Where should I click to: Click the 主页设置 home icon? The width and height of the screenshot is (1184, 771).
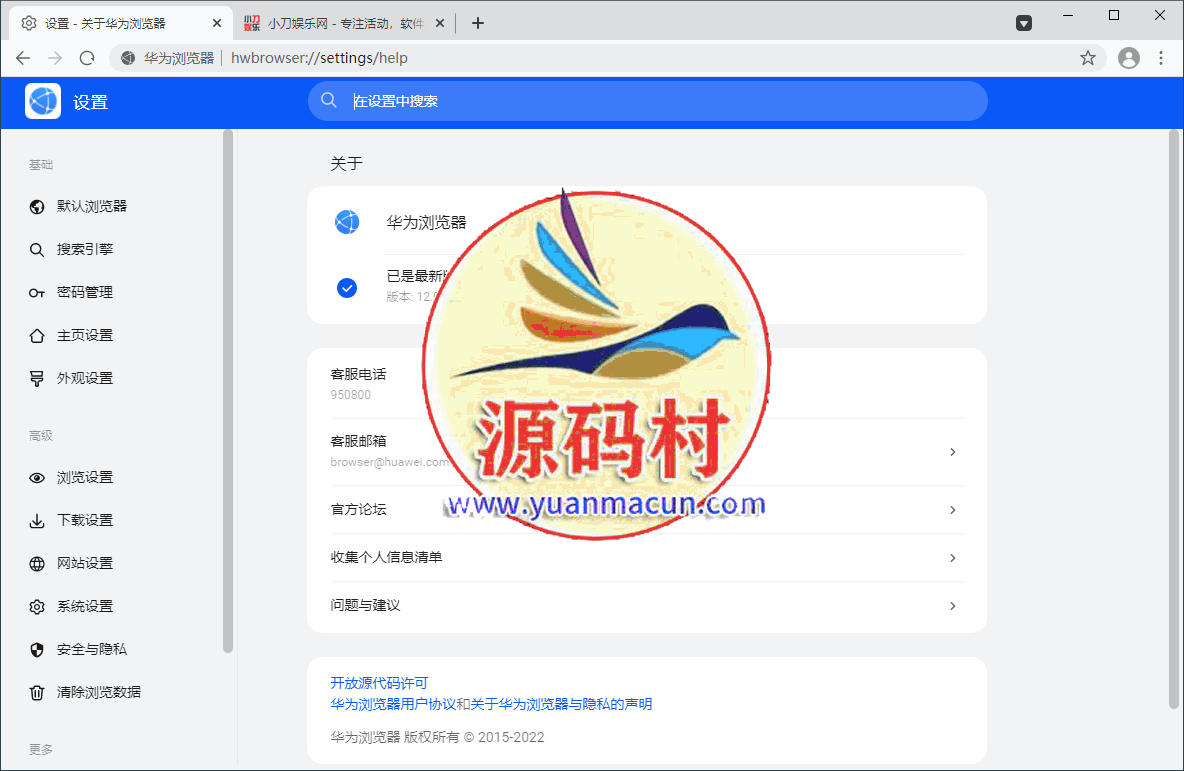[x=36, y=335]
